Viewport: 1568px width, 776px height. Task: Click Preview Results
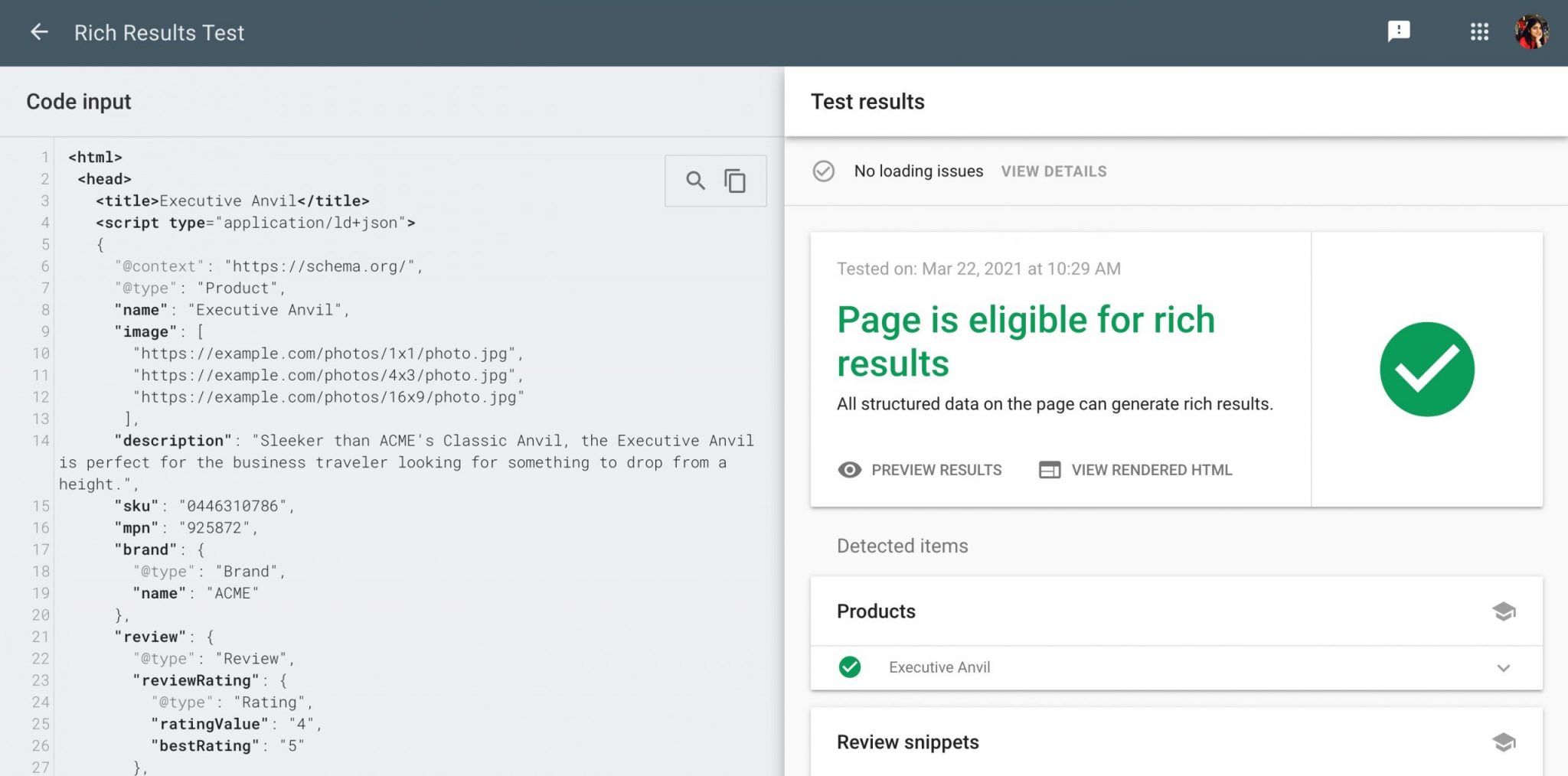[936, 469]
